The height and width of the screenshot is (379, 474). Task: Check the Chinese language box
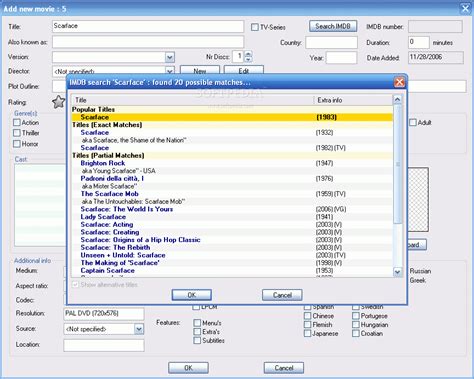click(x=307, y=316)
